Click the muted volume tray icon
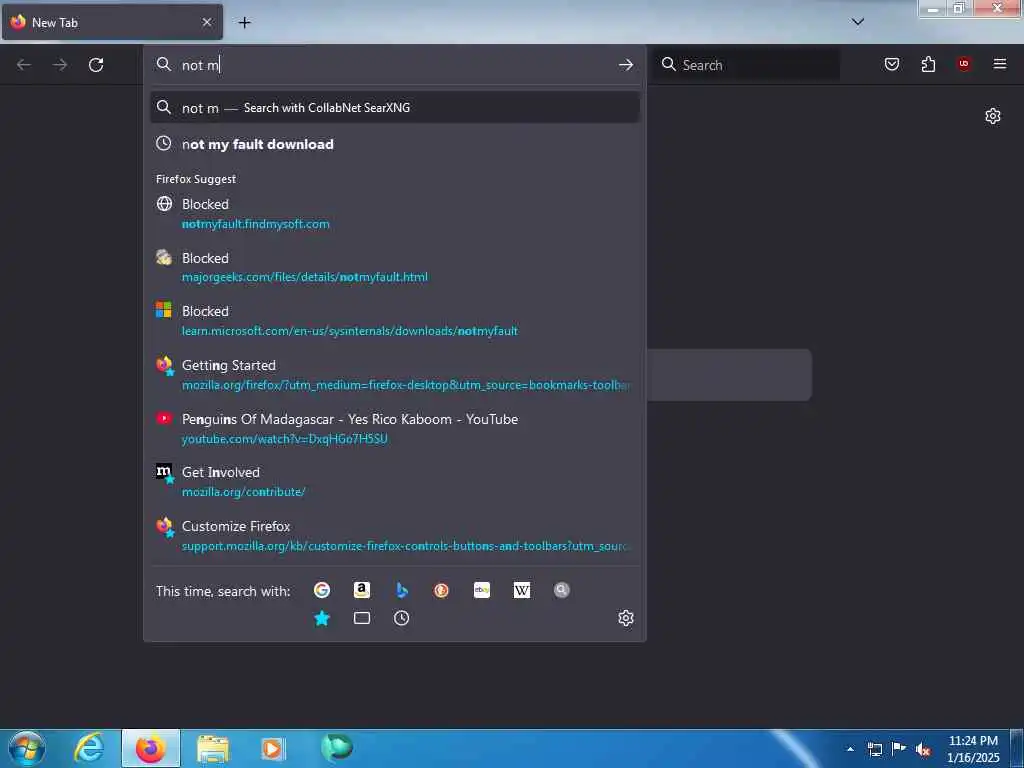1024x768 pixels. pos(923,750)
